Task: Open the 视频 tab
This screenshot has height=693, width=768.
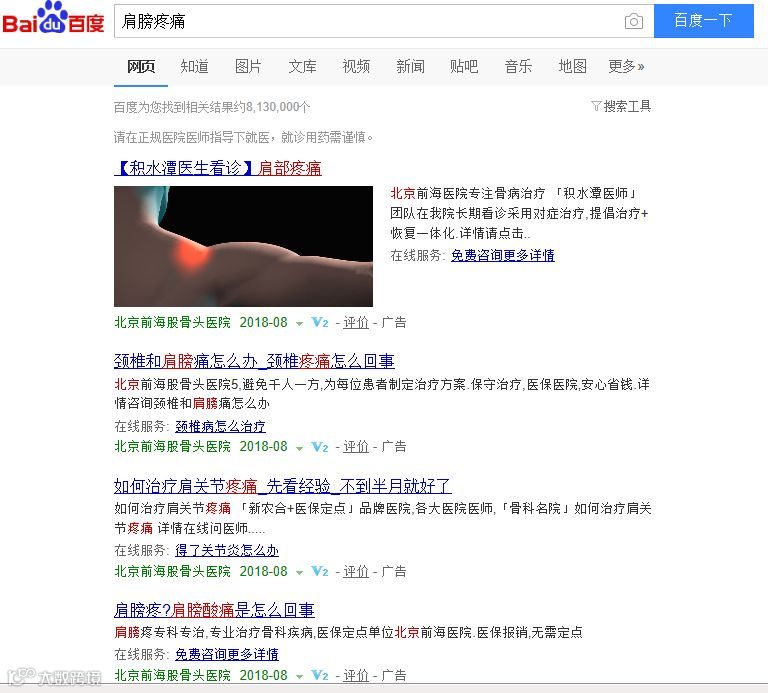Action: 356,66
